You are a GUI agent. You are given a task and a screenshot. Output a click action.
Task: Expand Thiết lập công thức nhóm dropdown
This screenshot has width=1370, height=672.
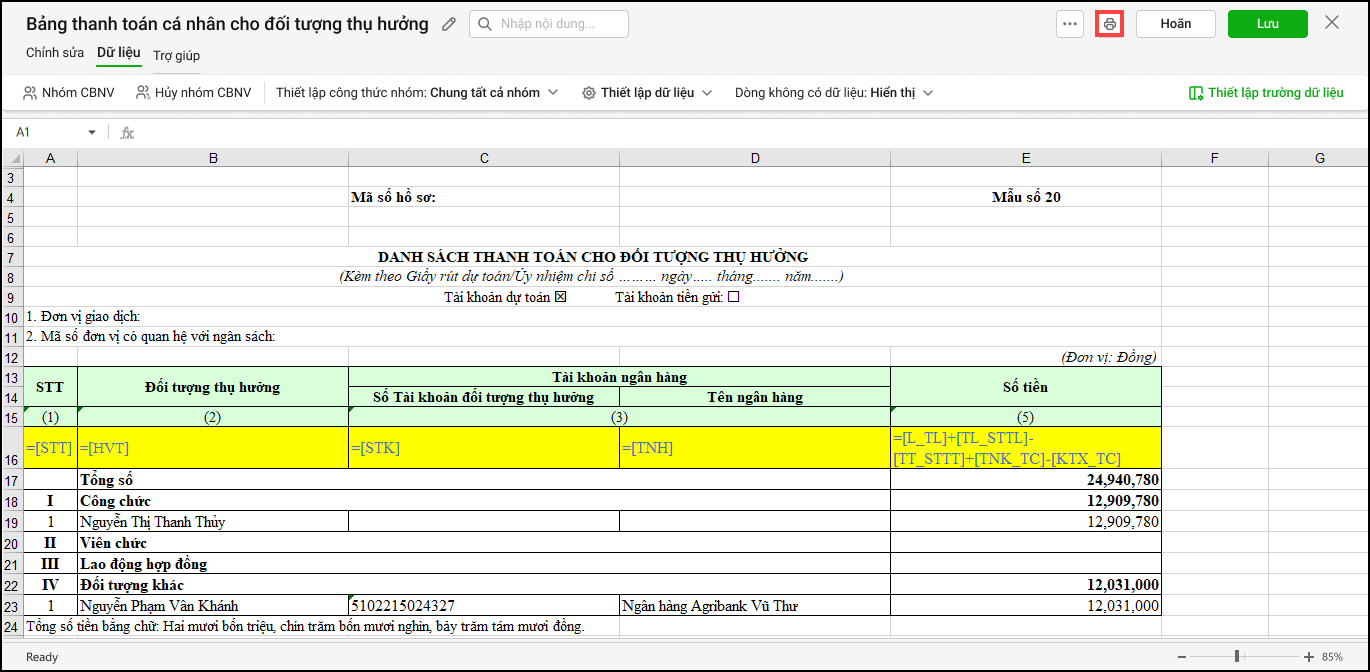551,93
